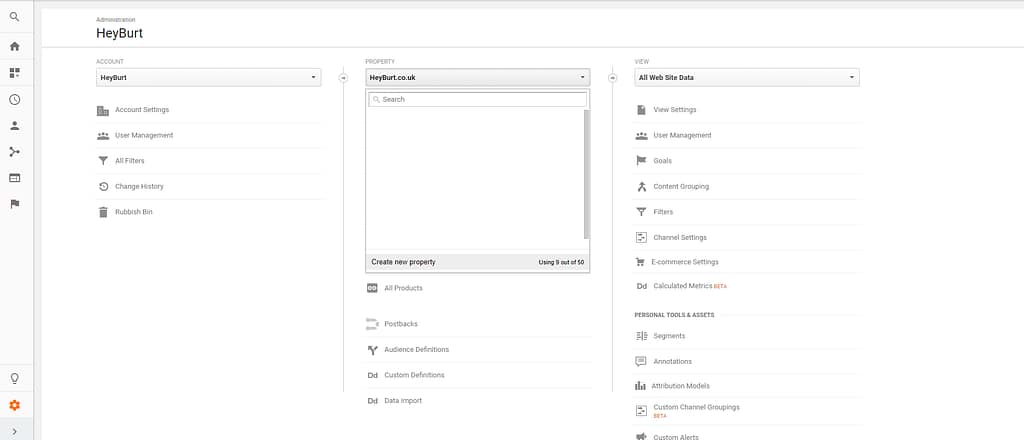Click E-commerce Settings cart icon
This screenshot has width=1024, height=440.
tap(640, 262)
